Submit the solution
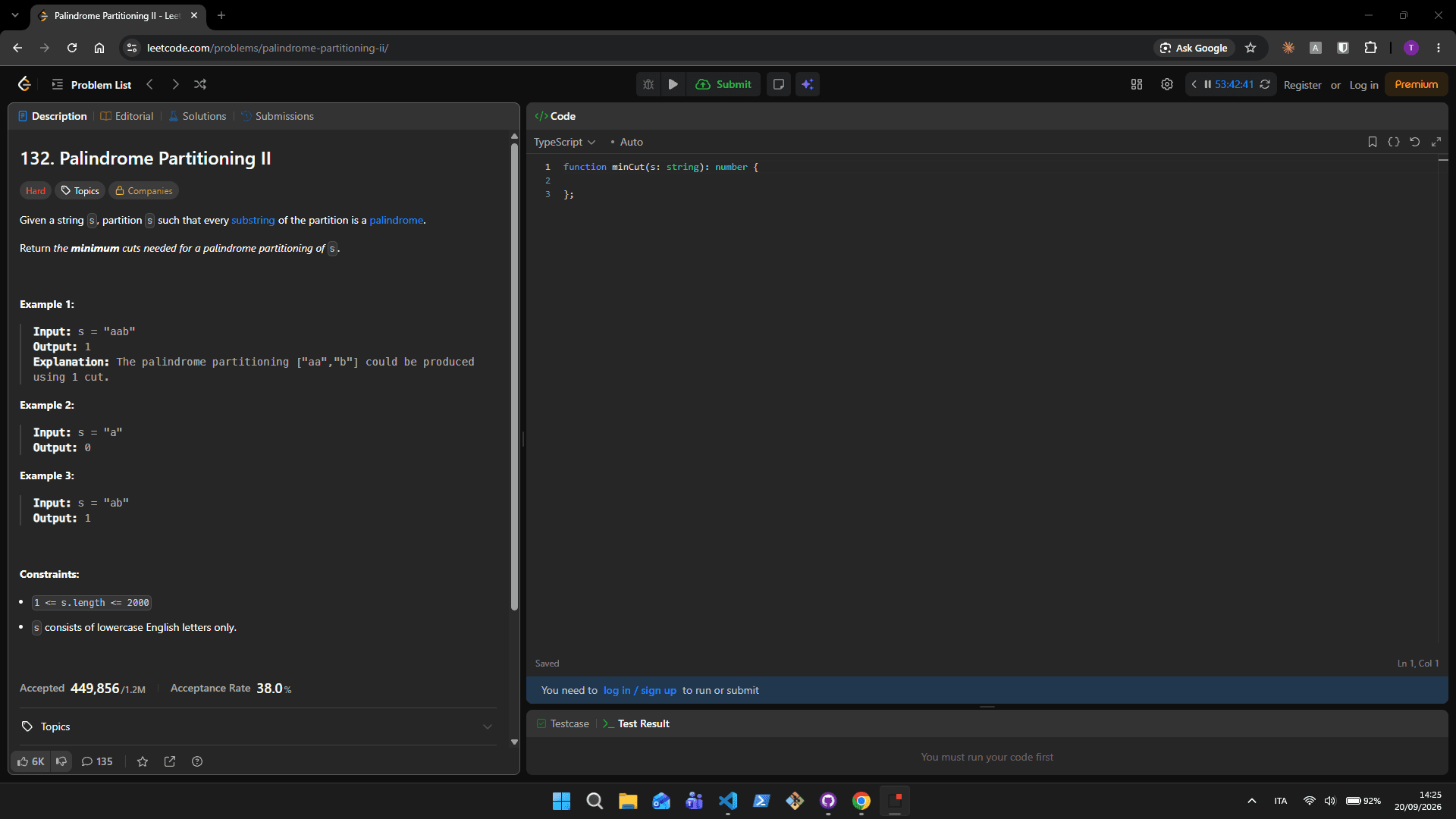Image resolution: width=1456 pixels, height=819 pixels. click(x=723, y=84)
